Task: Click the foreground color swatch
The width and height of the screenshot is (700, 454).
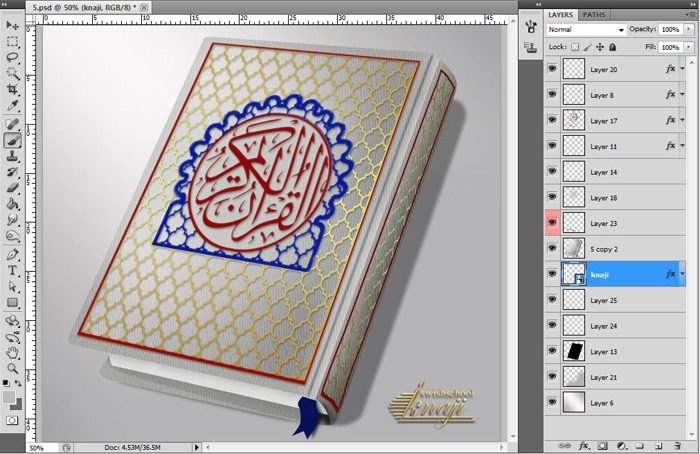Action: coord(9,396)
